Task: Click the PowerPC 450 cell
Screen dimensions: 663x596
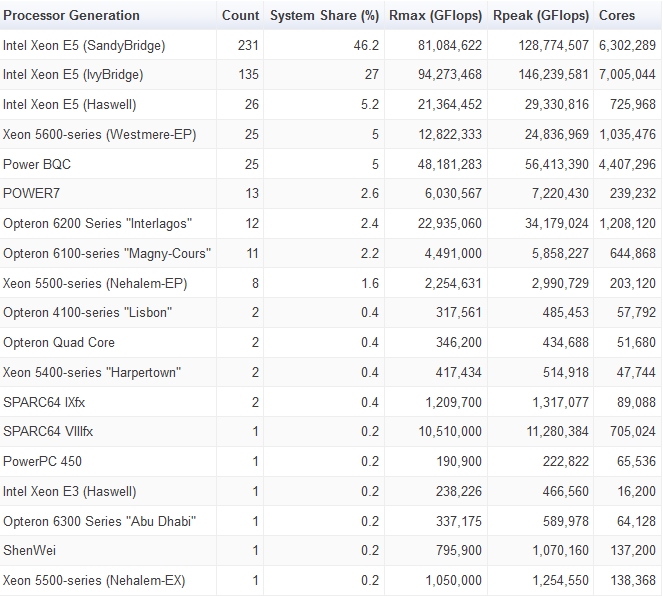Action: tap(42, 461)
